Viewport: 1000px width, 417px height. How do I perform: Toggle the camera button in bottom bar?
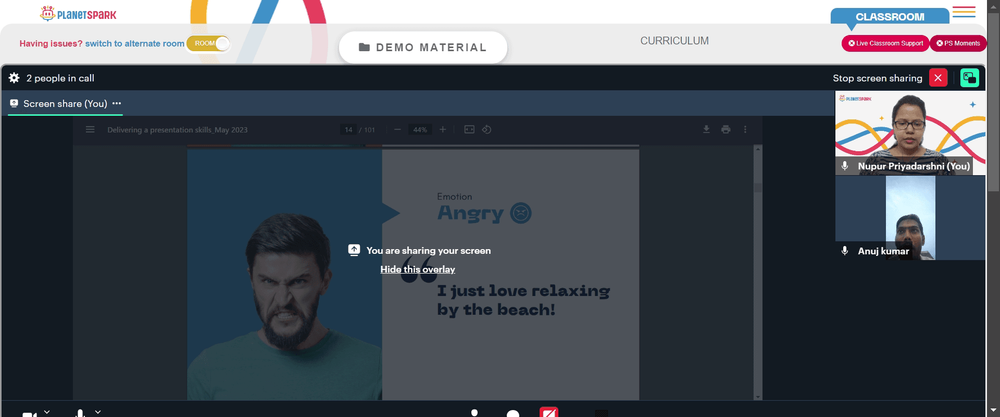click(29, 414)
